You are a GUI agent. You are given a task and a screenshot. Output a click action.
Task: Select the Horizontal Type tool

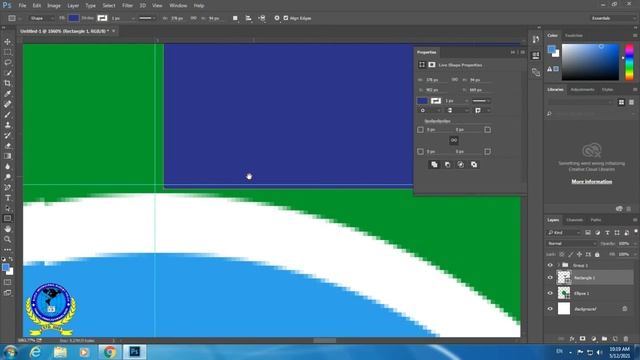pyautogui.click(x=7, y=198)
